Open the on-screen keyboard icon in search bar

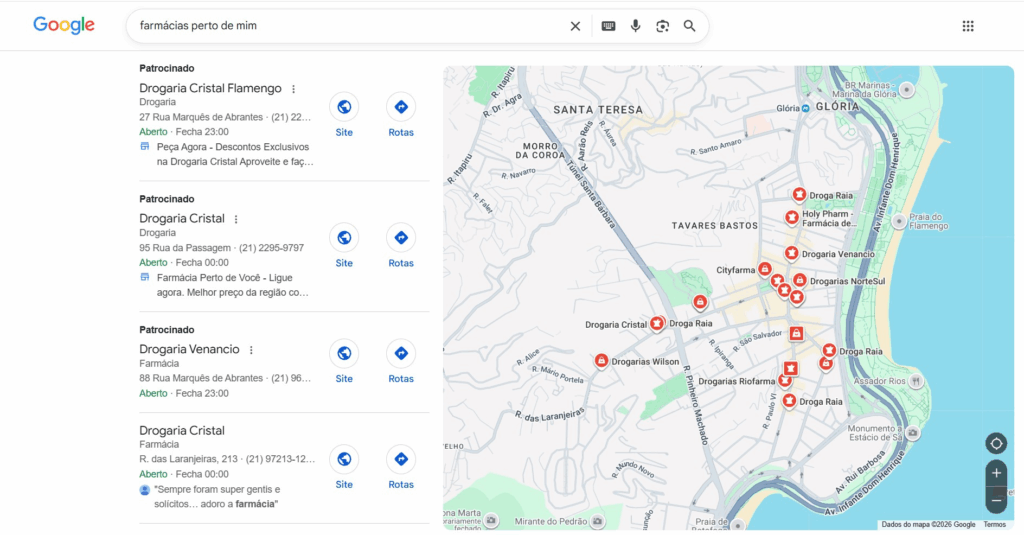[x=608, y=26]
